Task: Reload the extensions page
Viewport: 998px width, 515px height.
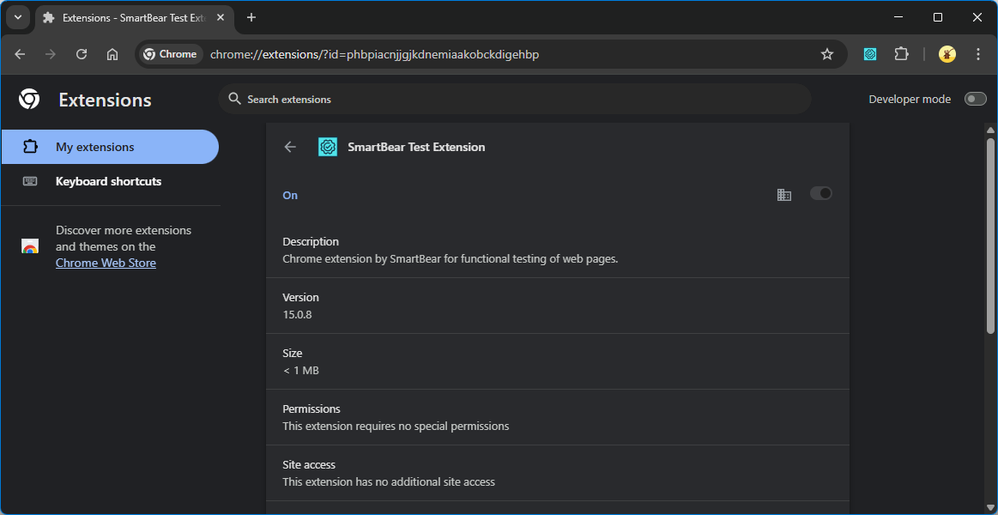Action: click(x=81, y=54)
